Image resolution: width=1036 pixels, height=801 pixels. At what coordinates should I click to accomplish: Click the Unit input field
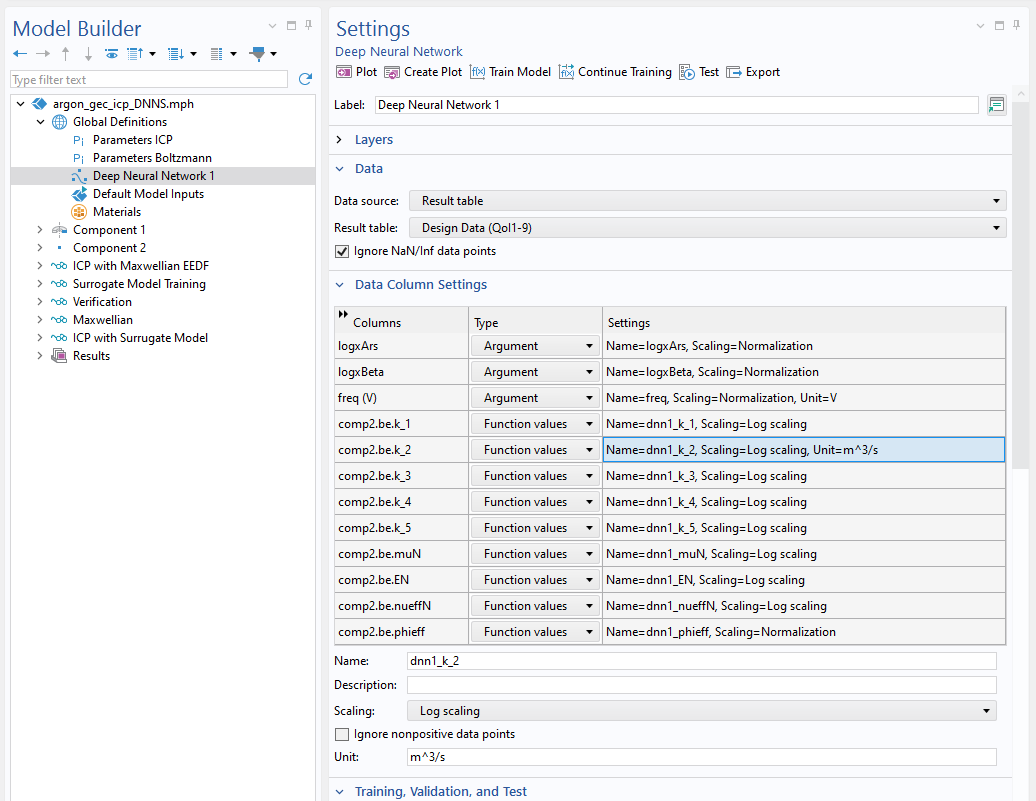[701, 757]
